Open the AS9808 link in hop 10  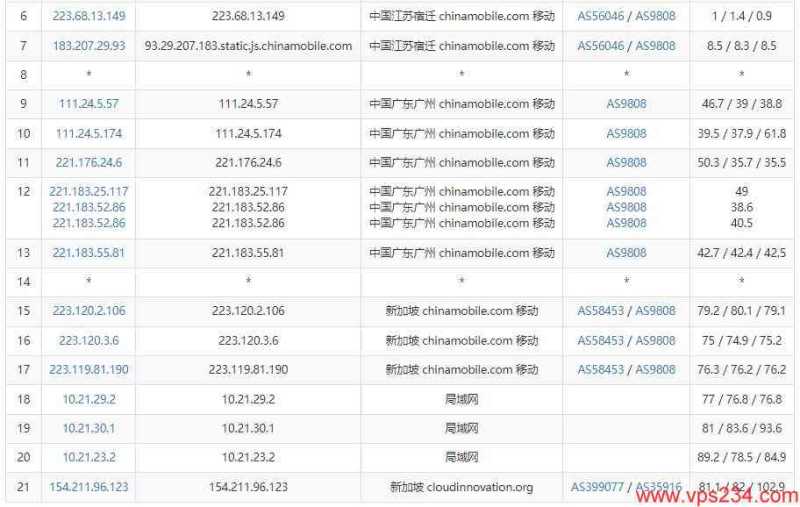tap(626, 133)
